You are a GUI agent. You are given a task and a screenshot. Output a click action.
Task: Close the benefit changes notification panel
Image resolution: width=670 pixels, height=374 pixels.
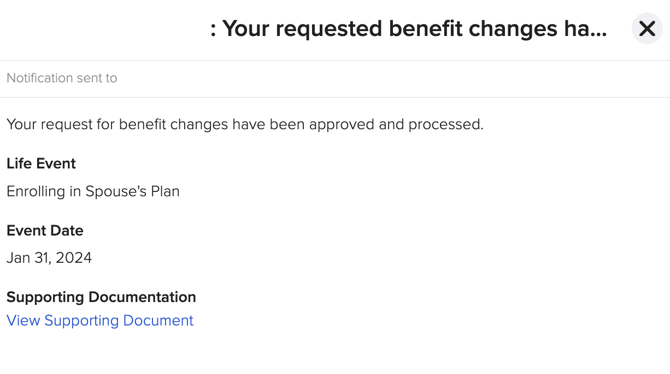click(647, 29)
